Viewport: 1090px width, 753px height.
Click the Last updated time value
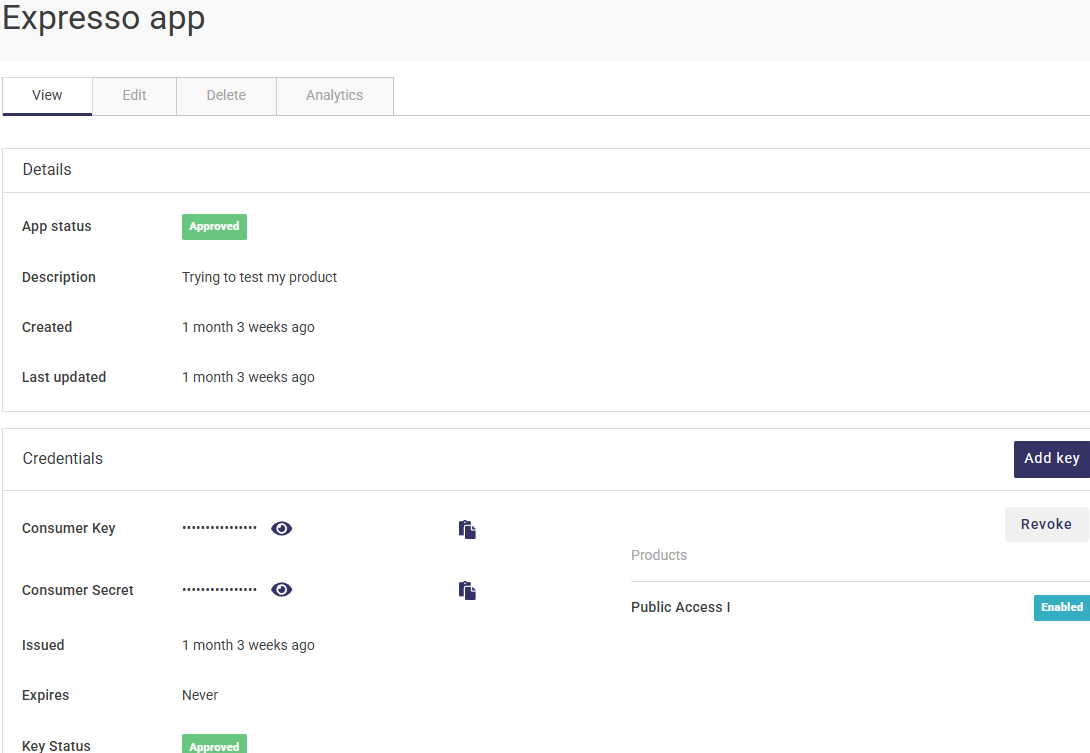[x=248, y=378]
